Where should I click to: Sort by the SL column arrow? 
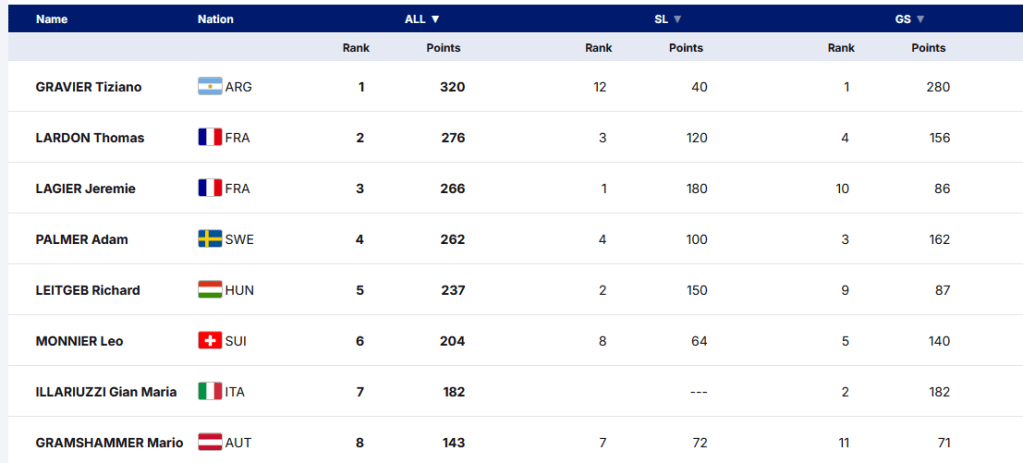[677, 19]
